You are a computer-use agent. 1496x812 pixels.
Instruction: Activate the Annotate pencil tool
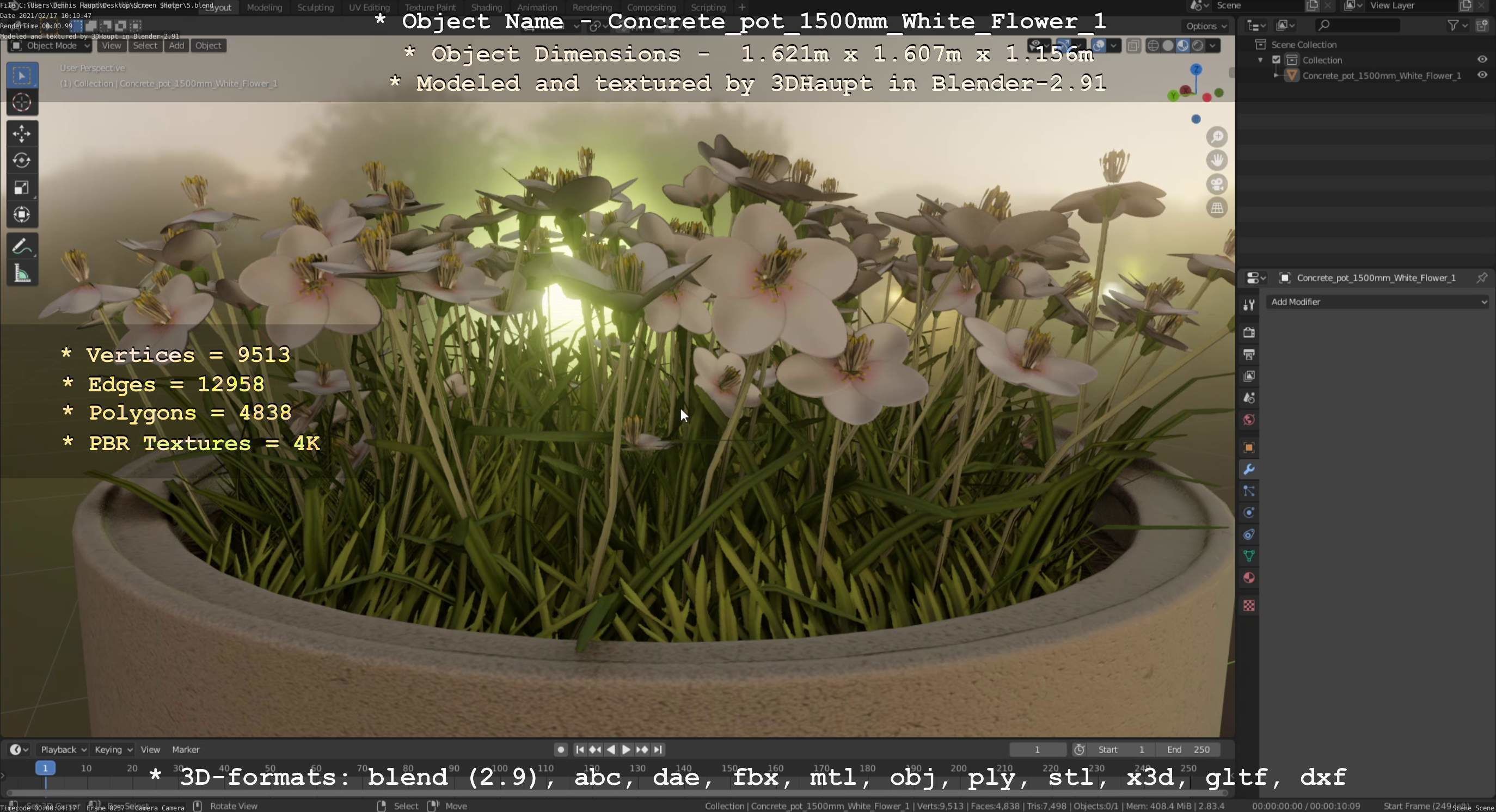click(x=21, y=247)
